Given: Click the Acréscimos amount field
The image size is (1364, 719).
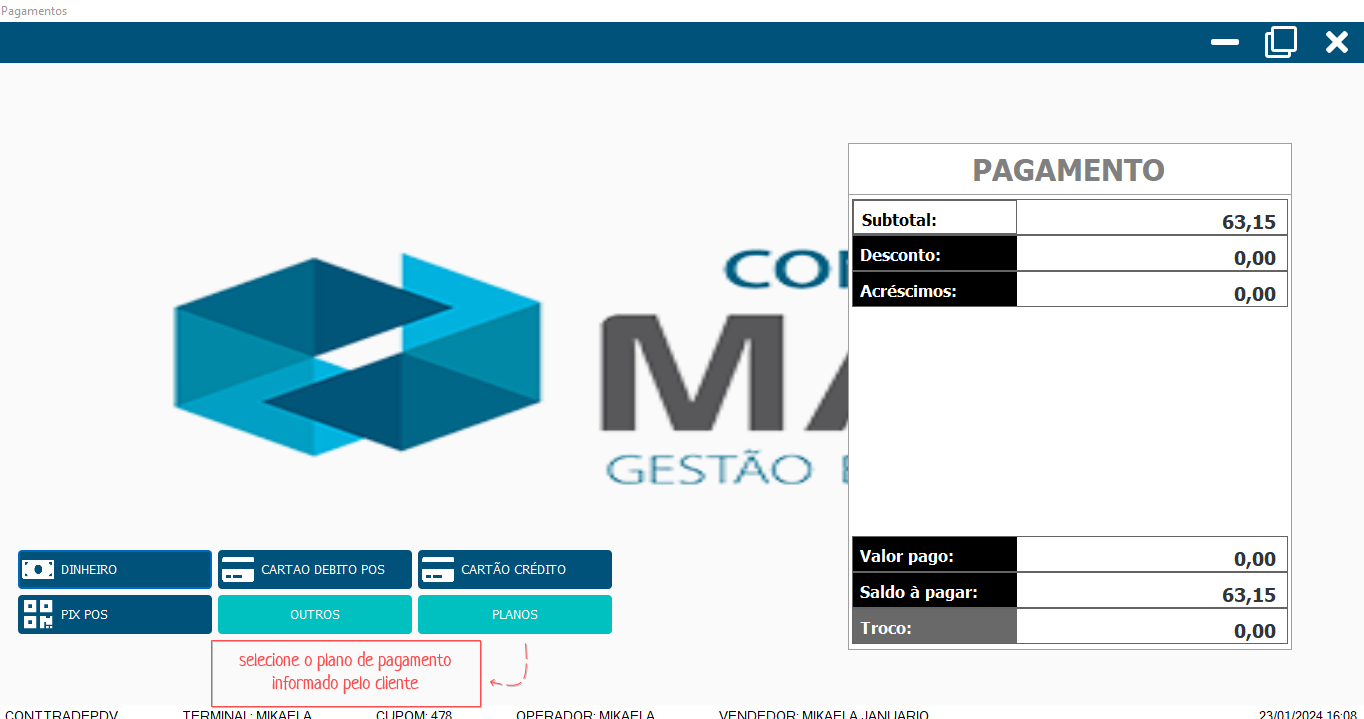Looking at the screenshot, I should (x=1151, y=291).
